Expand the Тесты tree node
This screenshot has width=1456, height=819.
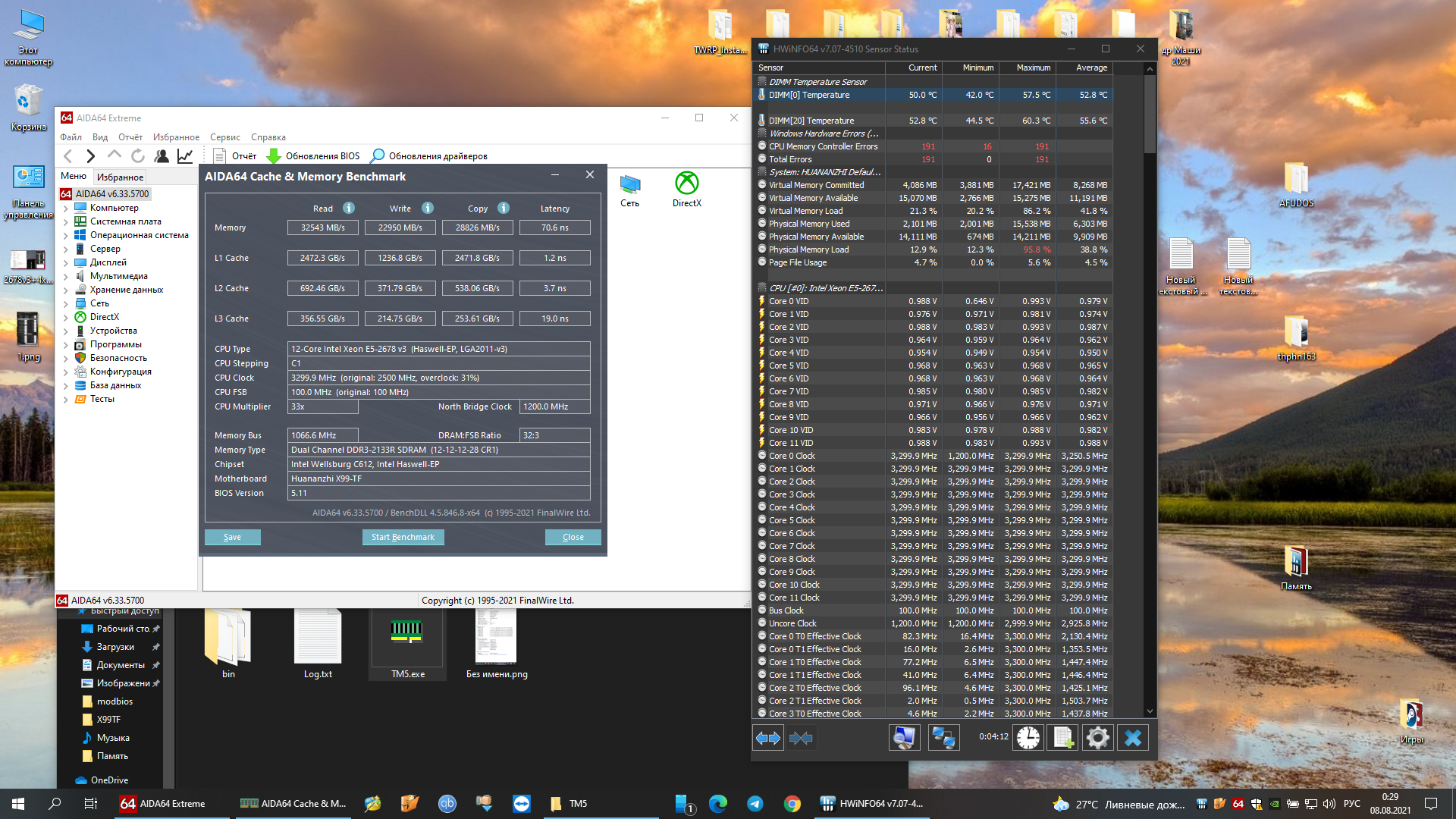pos(66,399)
